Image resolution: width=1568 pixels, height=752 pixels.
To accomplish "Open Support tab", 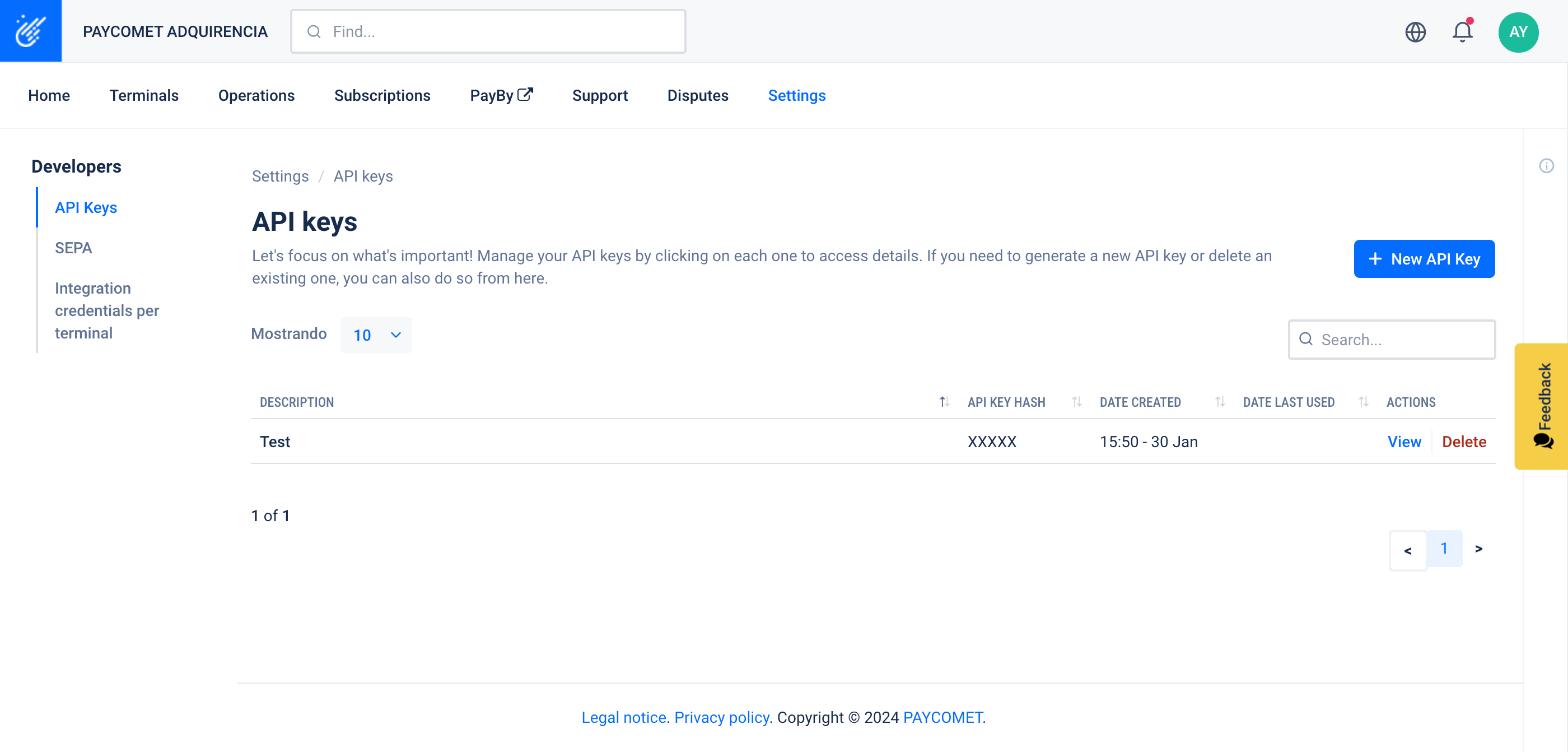I will point(600,96).
